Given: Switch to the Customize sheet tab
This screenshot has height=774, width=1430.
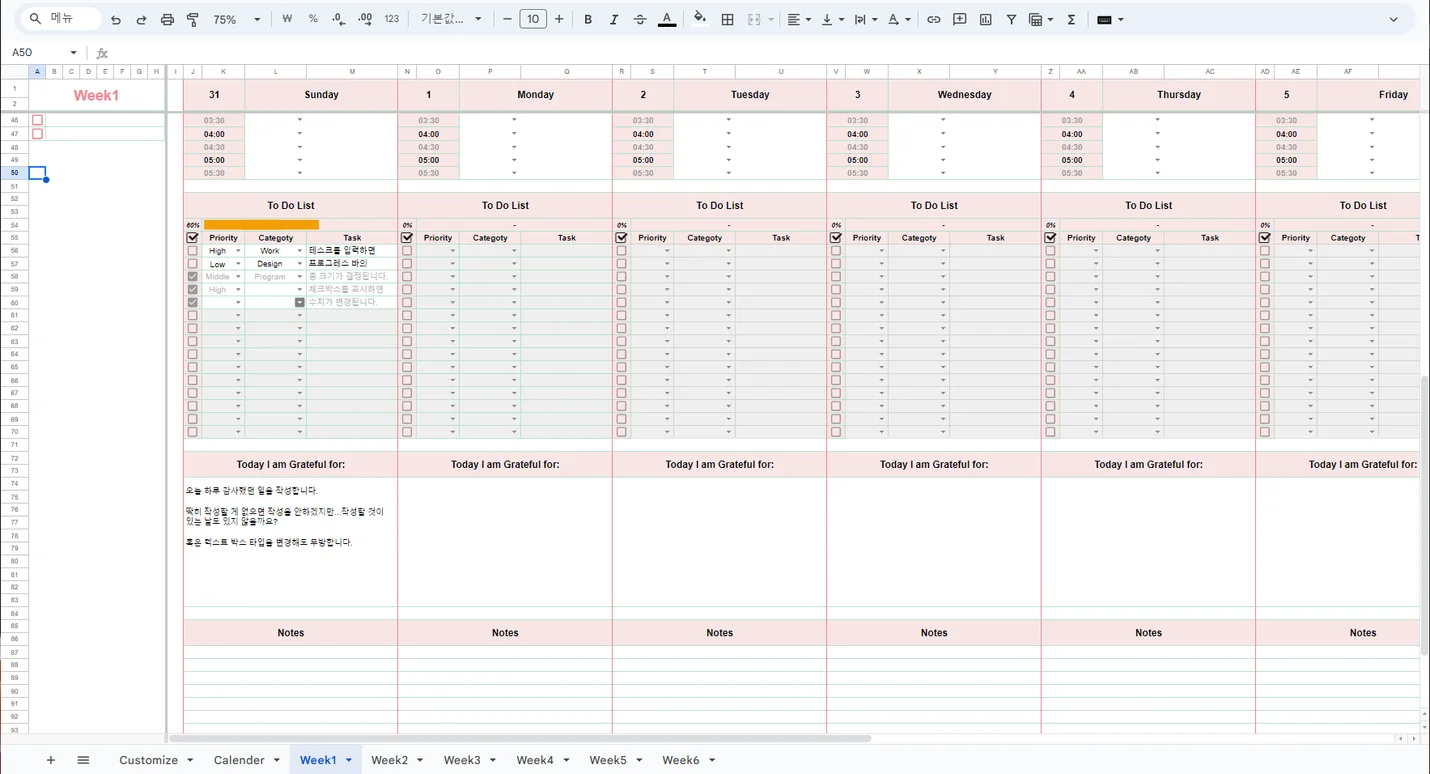Looking at the screenshot, I should (x=148, y=760).
